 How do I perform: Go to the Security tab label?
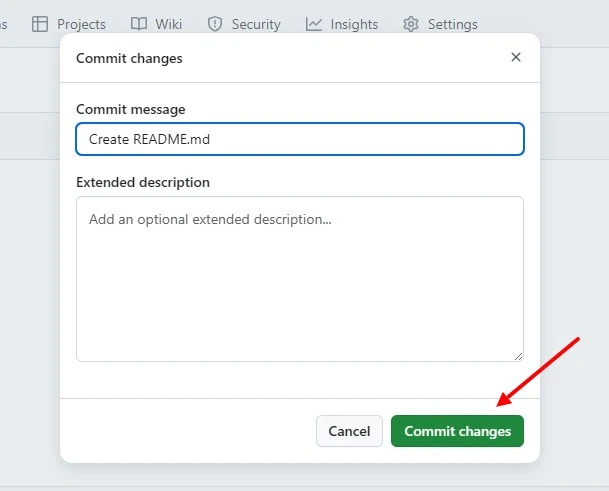256,24
